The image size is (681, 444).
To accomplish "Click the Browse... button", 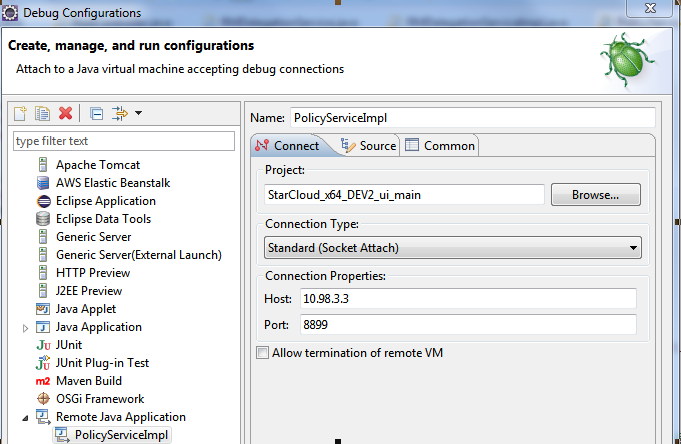I will [x=595, y=195].
